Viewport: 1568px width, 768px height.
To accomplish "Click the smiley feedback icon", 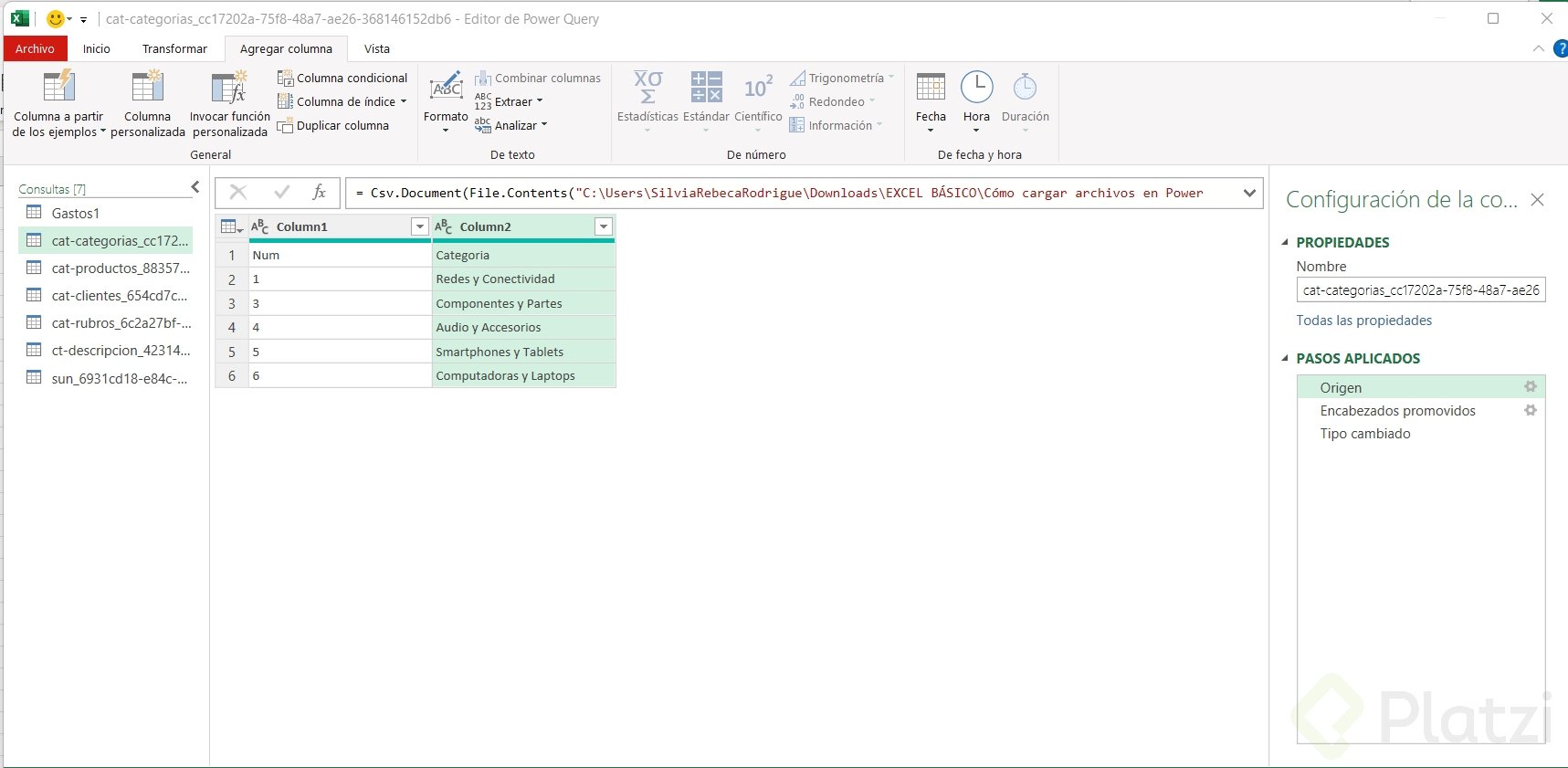I will [55, 18].
